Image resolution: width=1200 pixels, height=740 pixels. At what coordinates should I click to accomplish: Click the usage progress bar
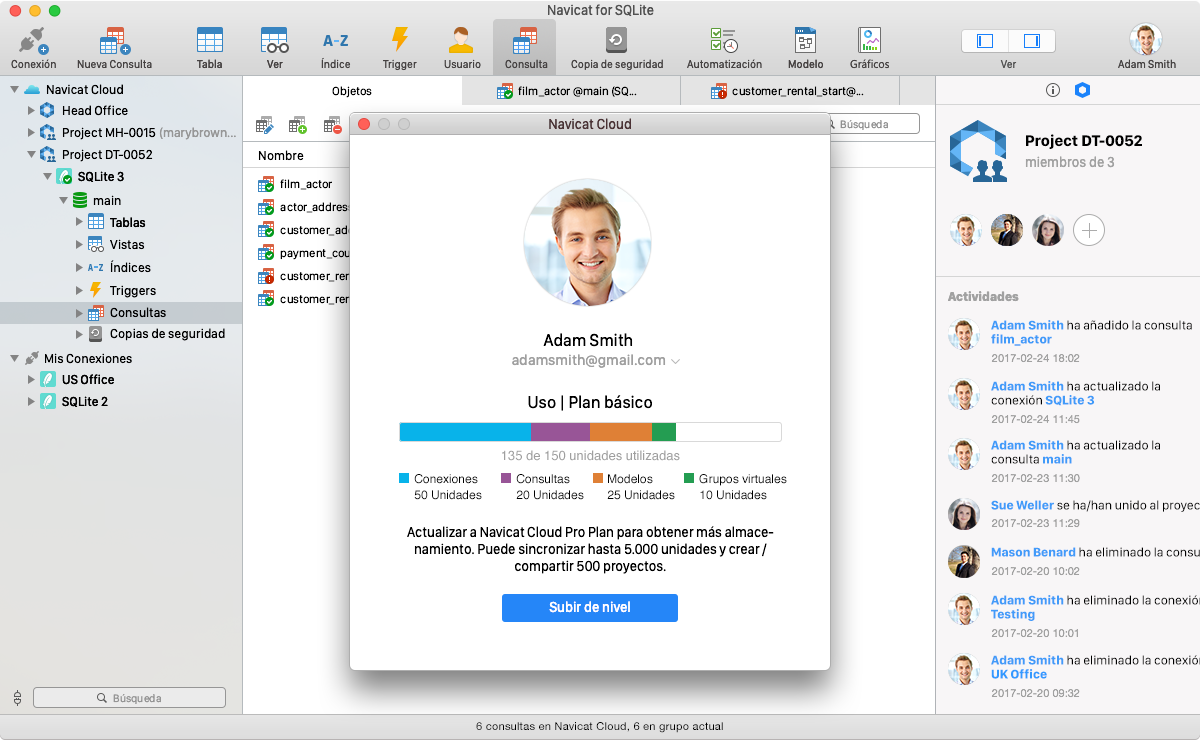[590, 432]
